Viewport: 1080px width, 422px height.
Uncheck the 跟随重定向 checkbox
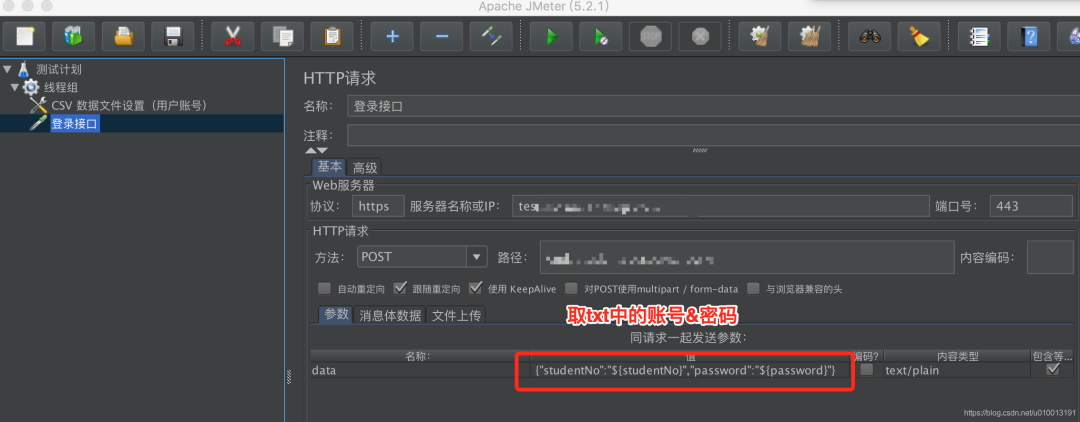point(399,288)
